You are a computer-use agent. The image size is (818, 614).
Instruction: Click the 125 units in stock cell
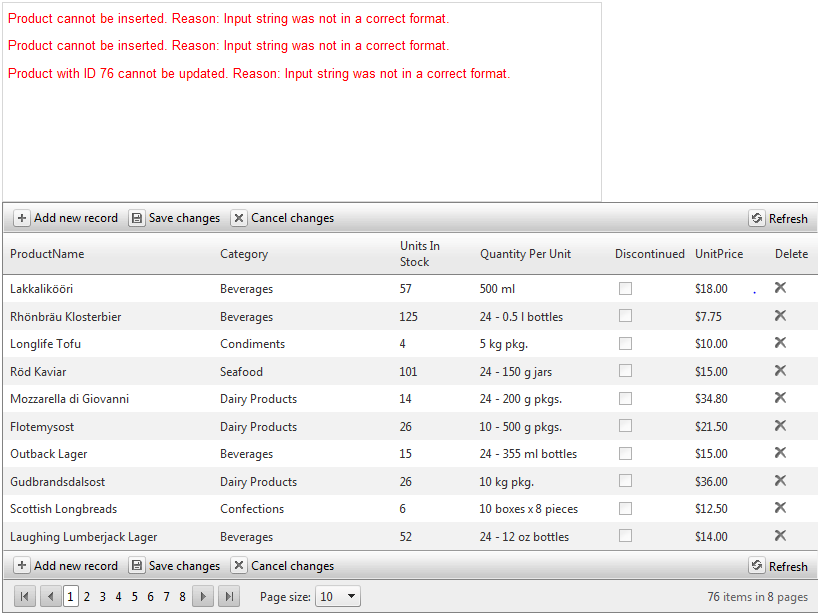[x=408, y=317]
